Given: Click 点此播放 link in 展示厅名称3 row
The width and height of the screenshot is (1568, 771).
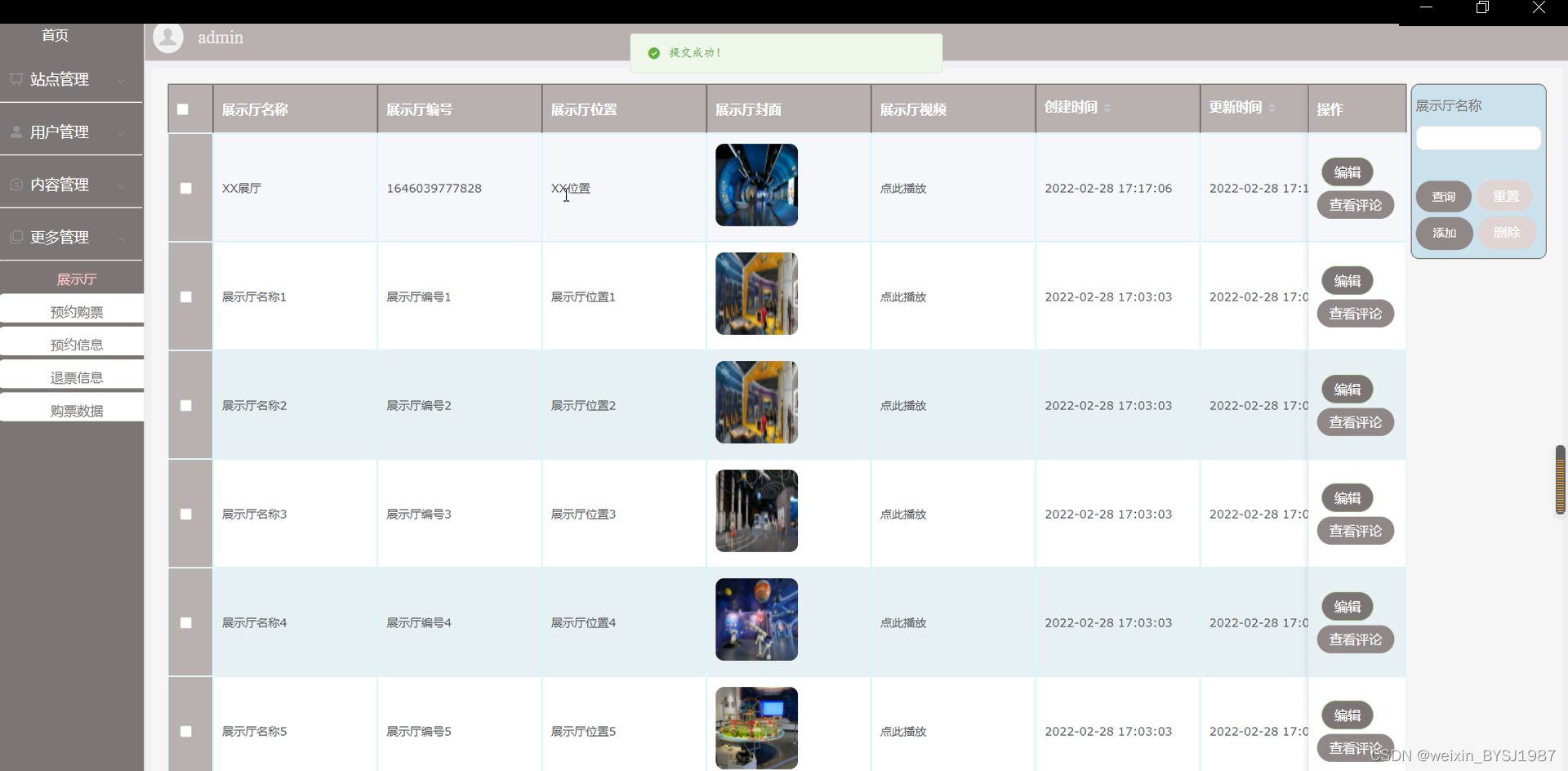Looking at the screenshot, I should click(903, 515).
